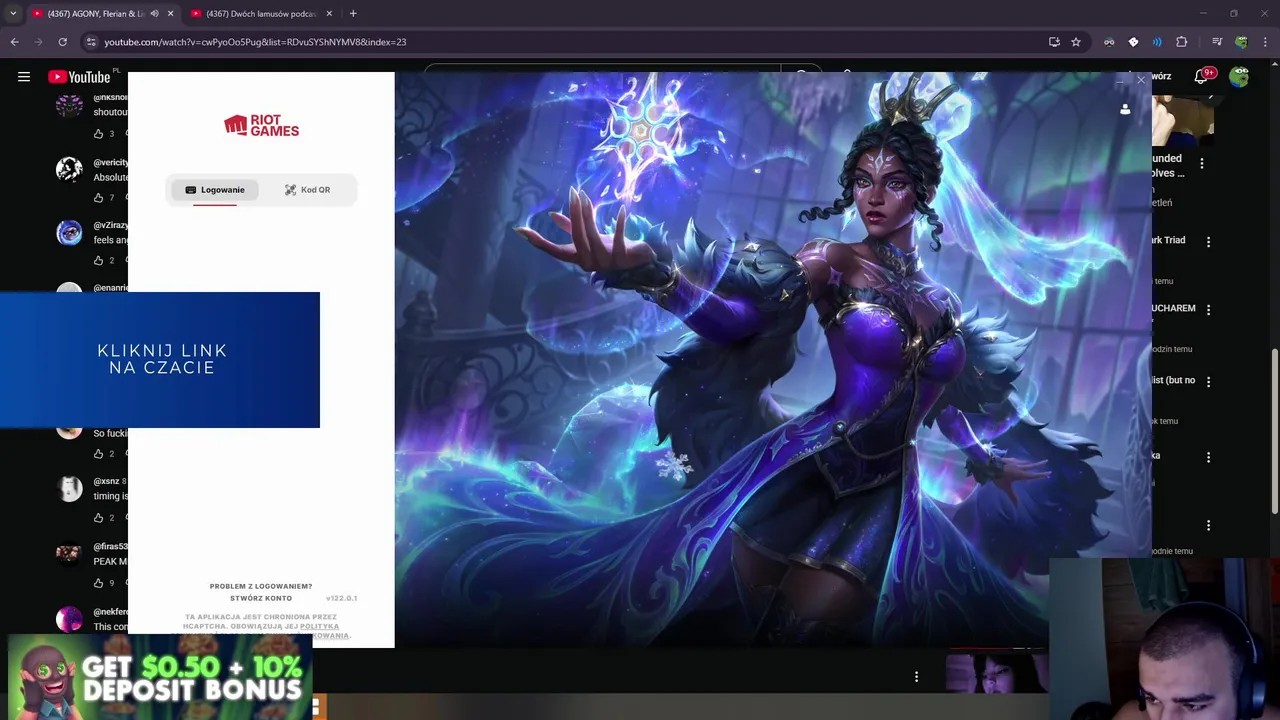The image size is (1280, 720).
Task: Close the Dwóch lamusów podcast tab
Action: click(x=329, y=14)
